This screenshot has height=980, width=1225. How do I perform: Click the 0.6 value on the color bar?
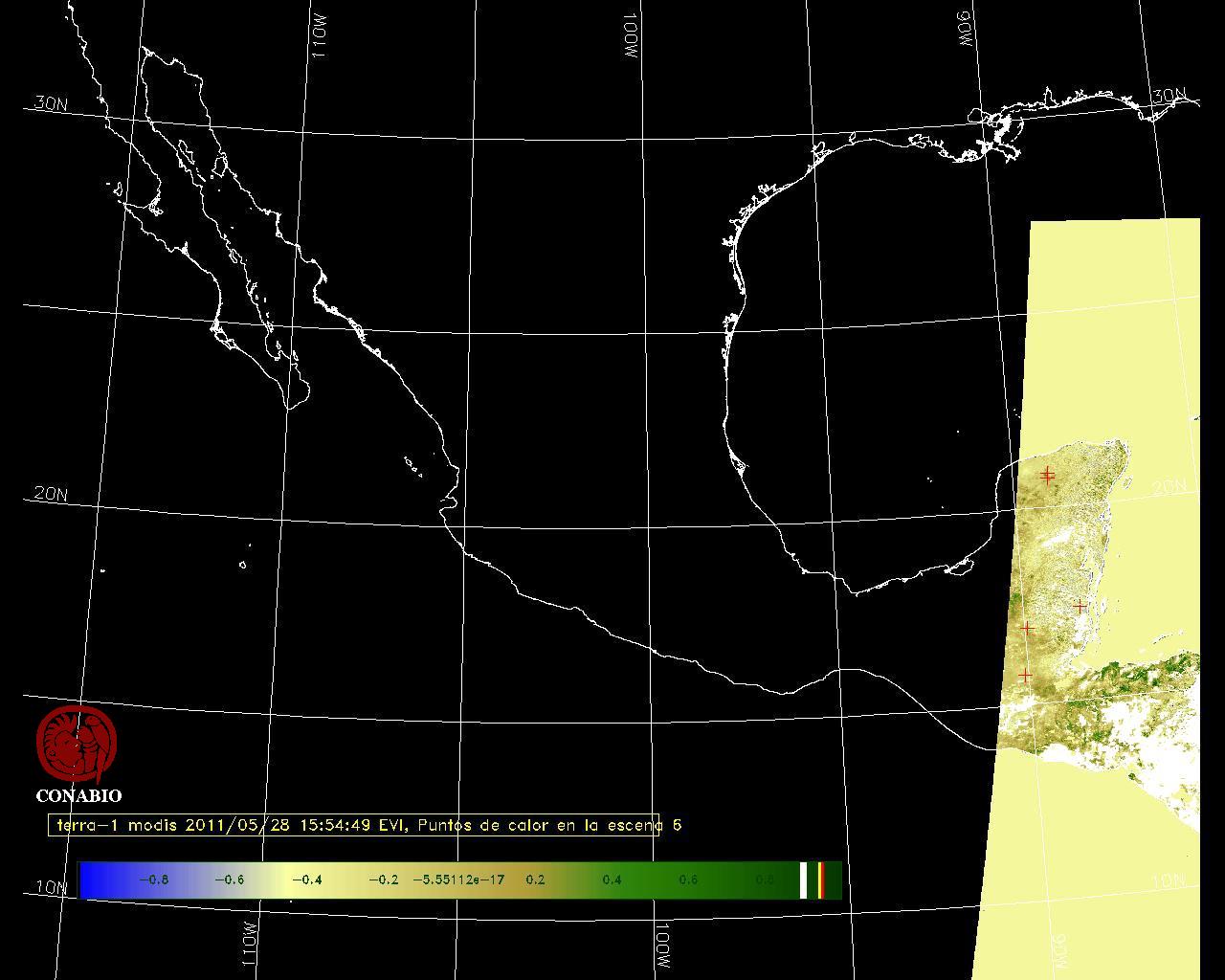coord(688,880)
